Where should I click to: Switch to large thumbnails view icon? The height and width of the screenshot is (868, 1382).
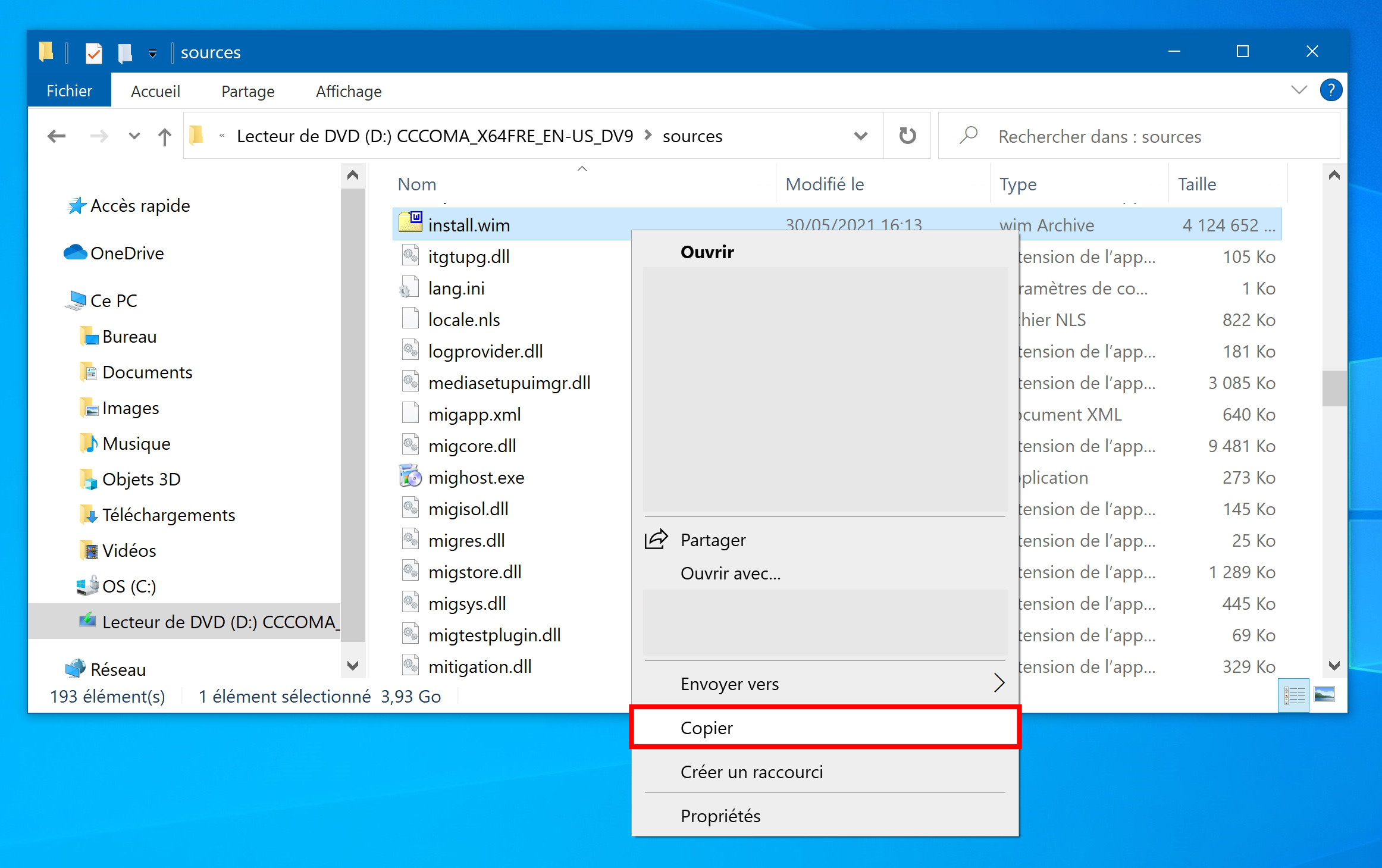pos(1324,694)
